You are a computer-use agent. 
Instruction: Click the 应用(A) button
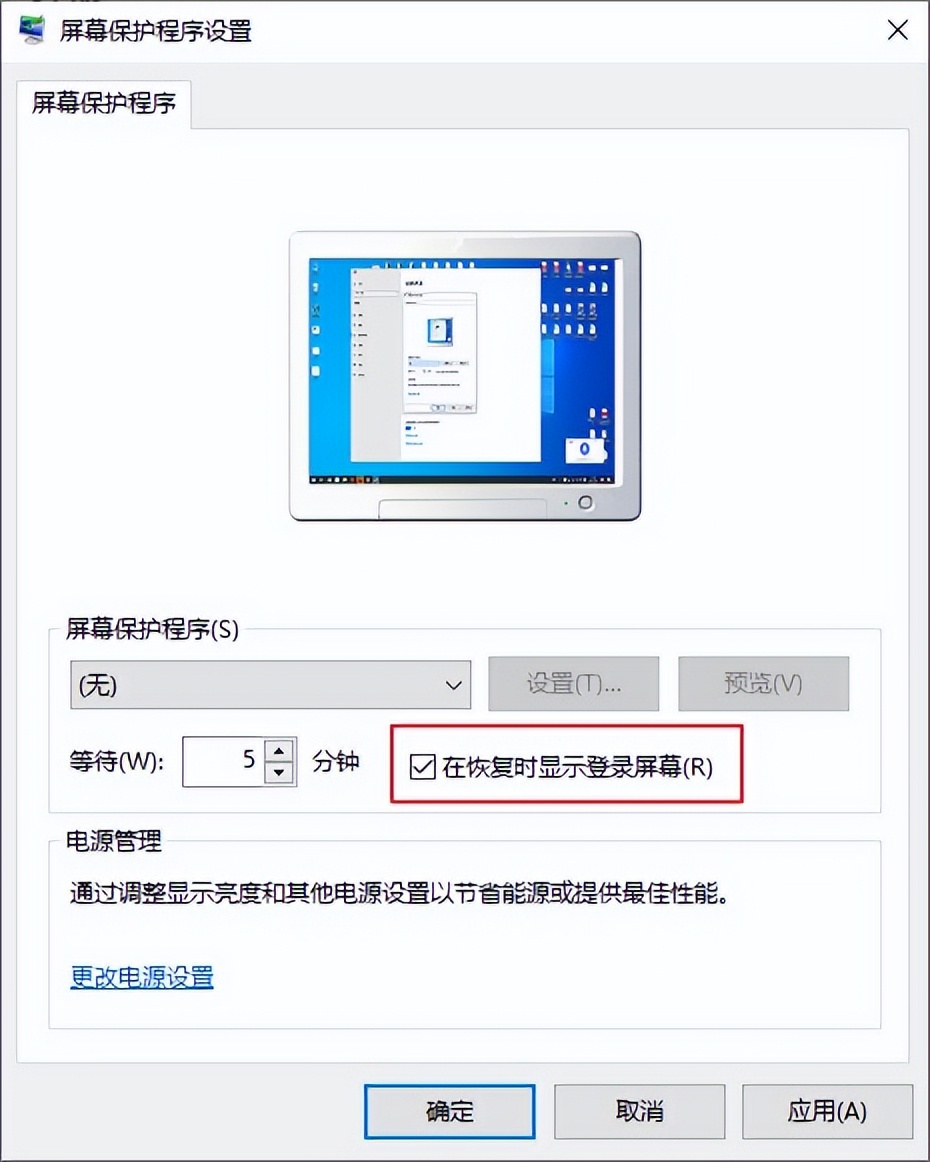pos(827,1112)
